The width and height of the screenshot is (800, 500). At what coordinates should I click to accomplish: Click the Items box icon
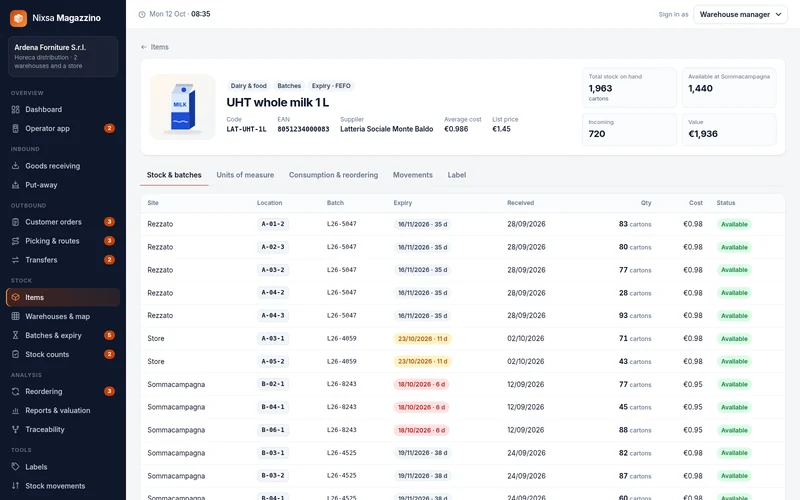pyautogui.click(x=15, y=297)
